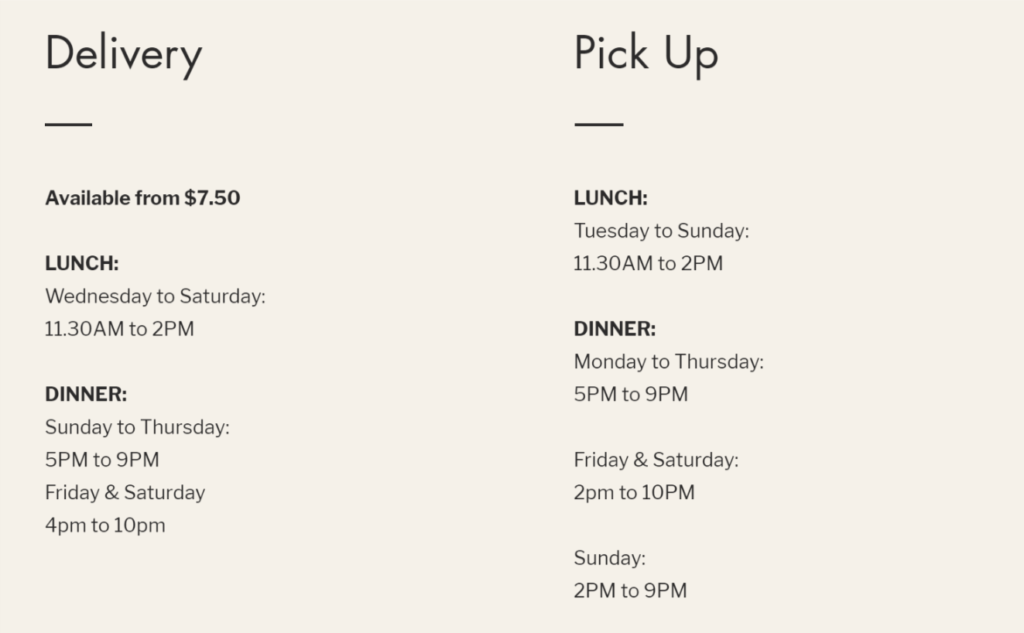The height and width of the screenshot is (633, 1024).
Task: Click the Delivery lunch hours 11.30AM to 2PM
Action: point(119,329)
